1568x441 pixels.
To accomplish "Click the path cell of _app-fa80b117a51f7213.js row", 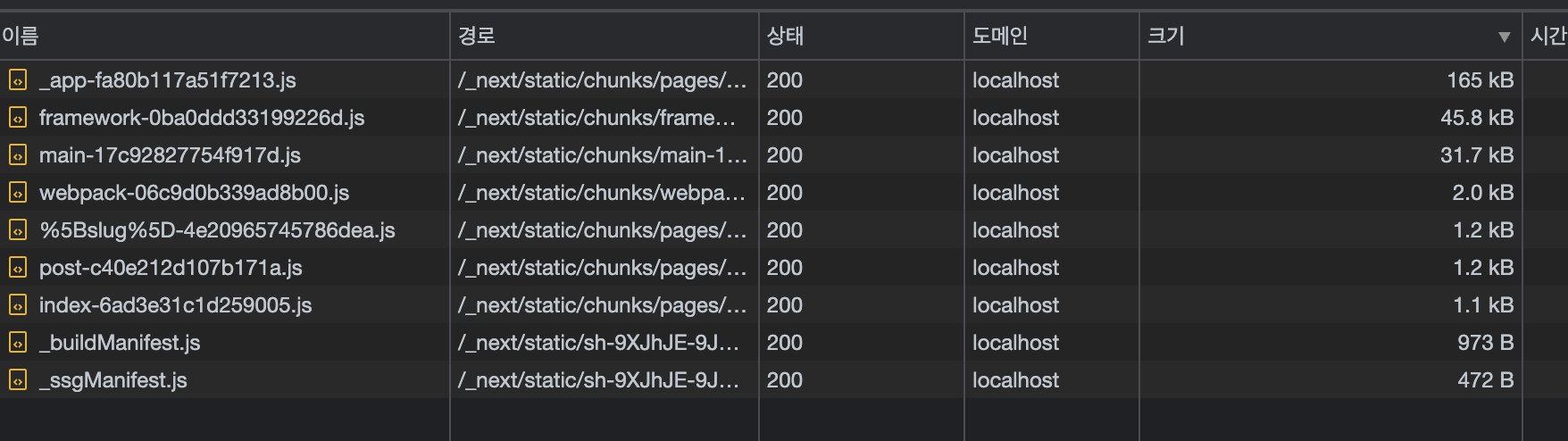I will [605, 80].
